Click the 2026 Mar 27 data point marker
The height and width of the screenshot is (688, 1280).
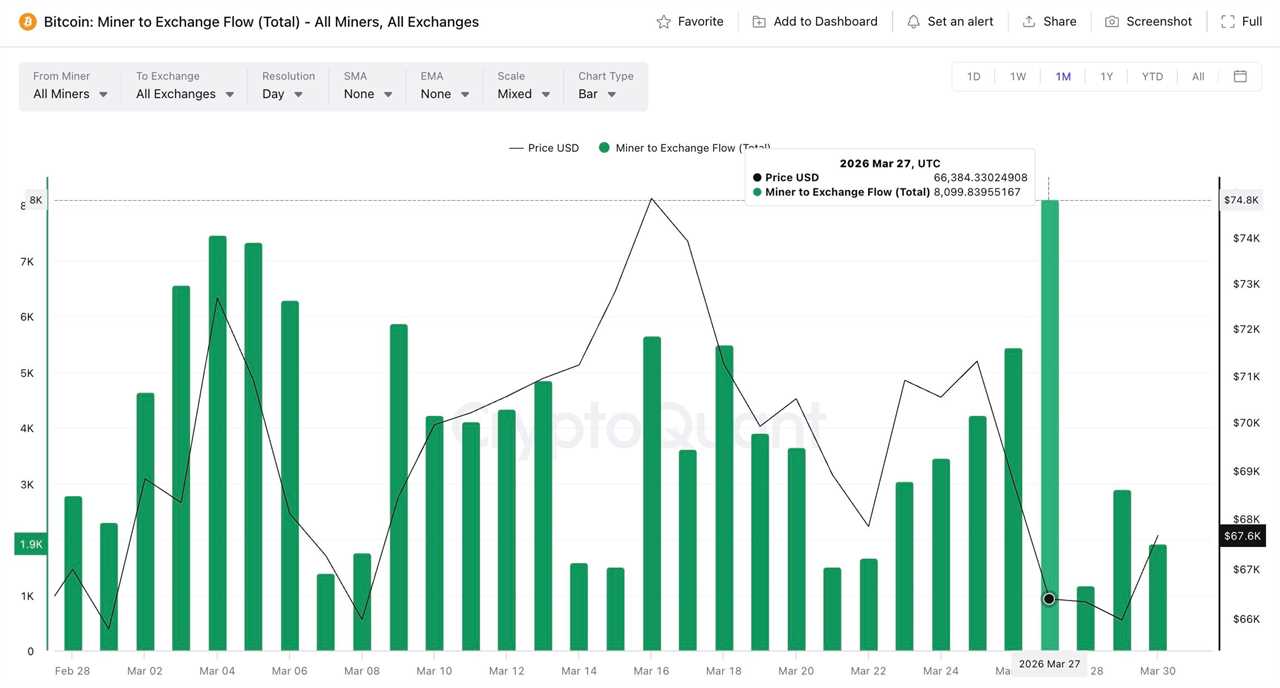pyautogui.click(x=1048, y=599)
